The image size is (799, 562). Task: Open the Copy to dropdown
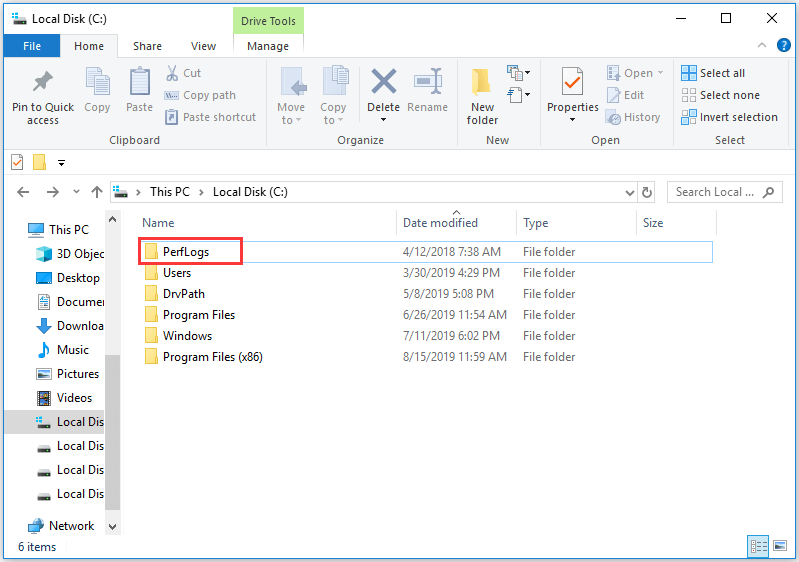click(x=333, y=95)
